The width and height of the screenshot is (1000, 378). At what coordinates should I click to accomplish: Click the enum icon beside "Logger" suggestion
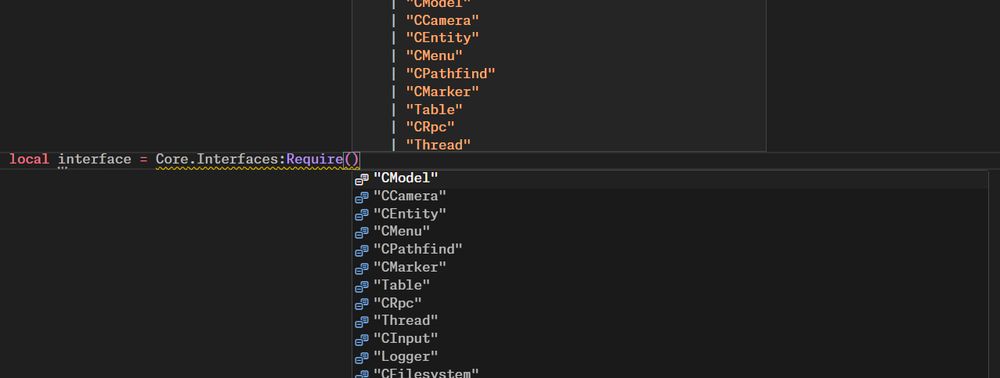point(362,357)
